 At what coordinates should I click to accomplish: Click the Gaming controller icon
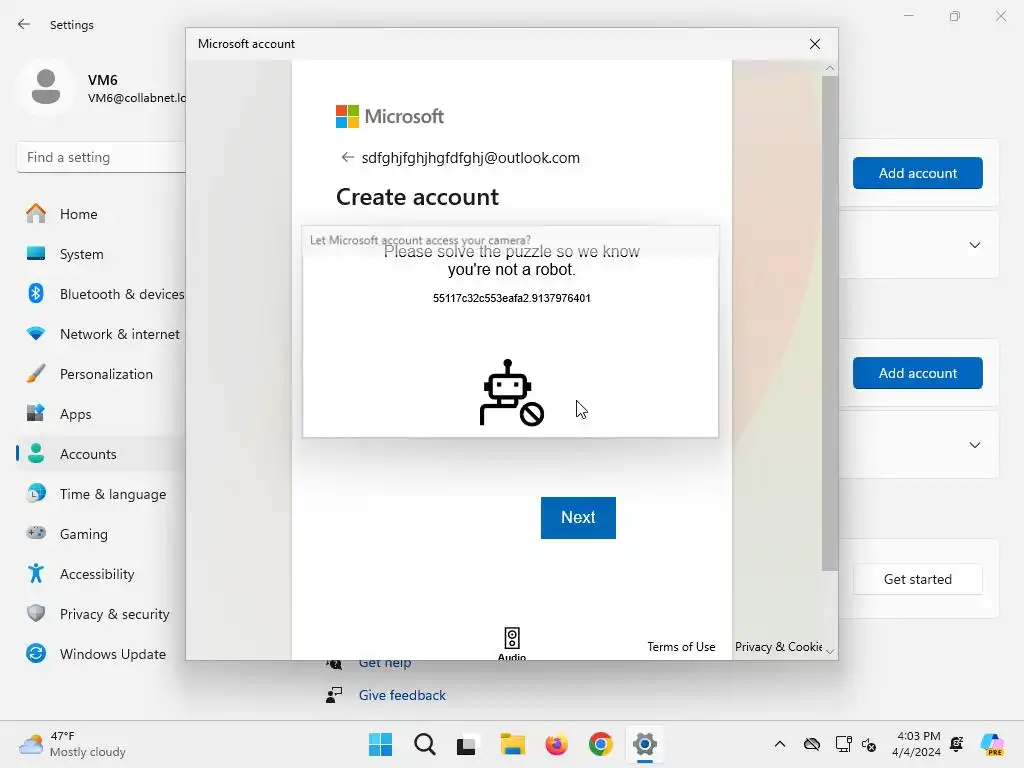[x=36, y=533]
